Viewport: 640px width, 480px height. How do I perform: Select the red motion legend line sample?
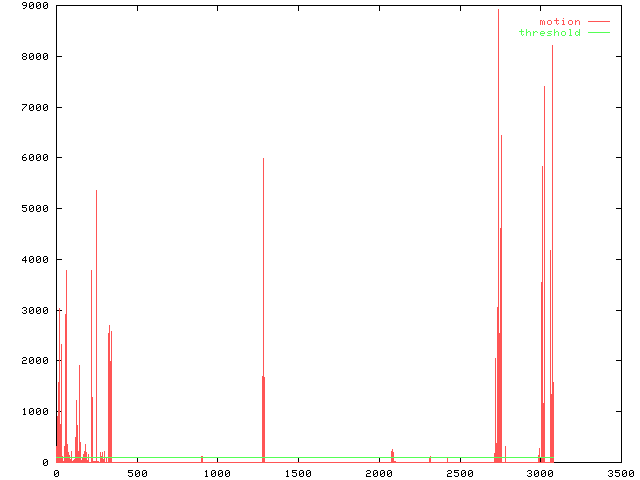[598, 21]
